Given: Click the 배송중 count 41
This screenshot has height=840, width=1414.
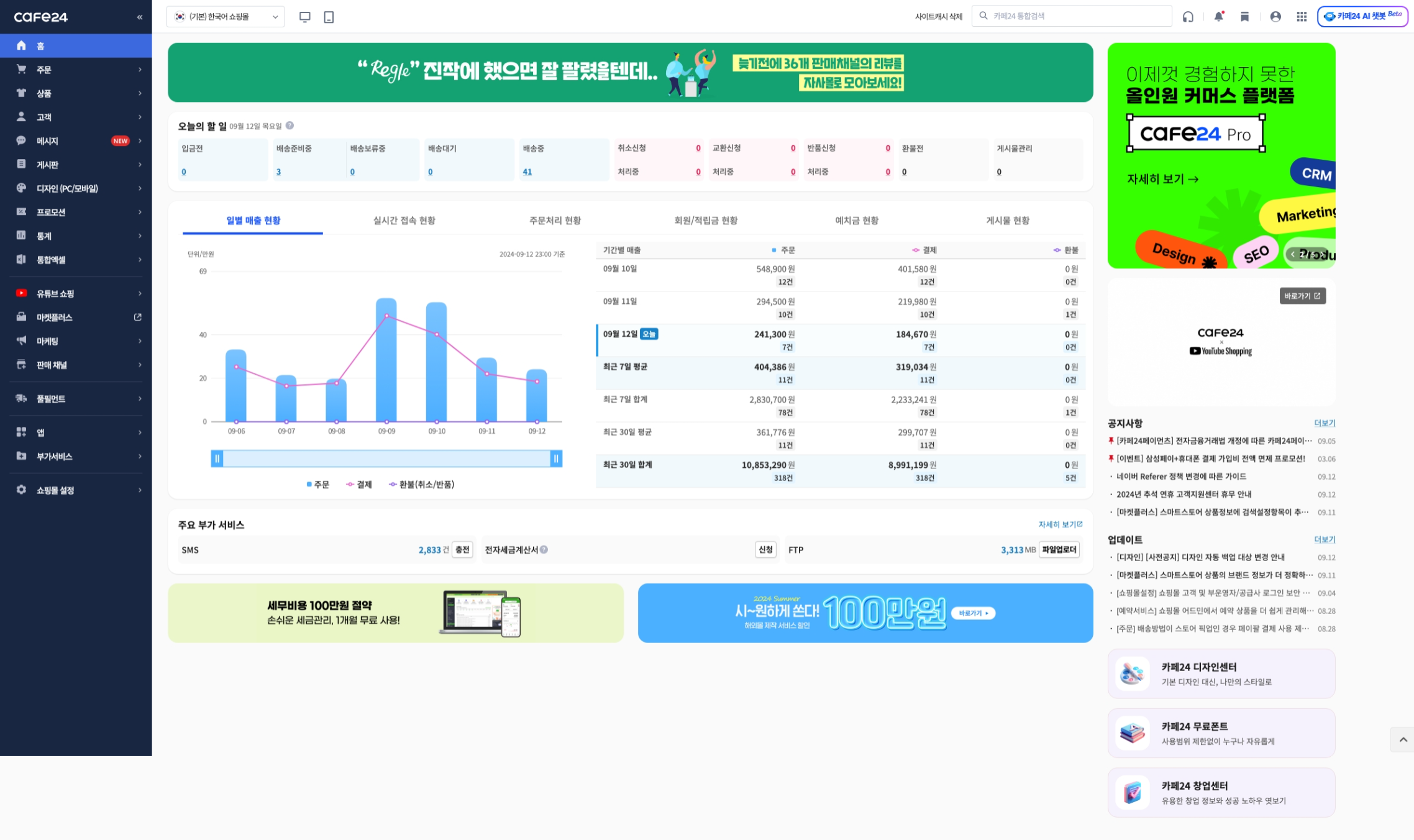Looking at the screenshot, I should click(x=527, y=172).
